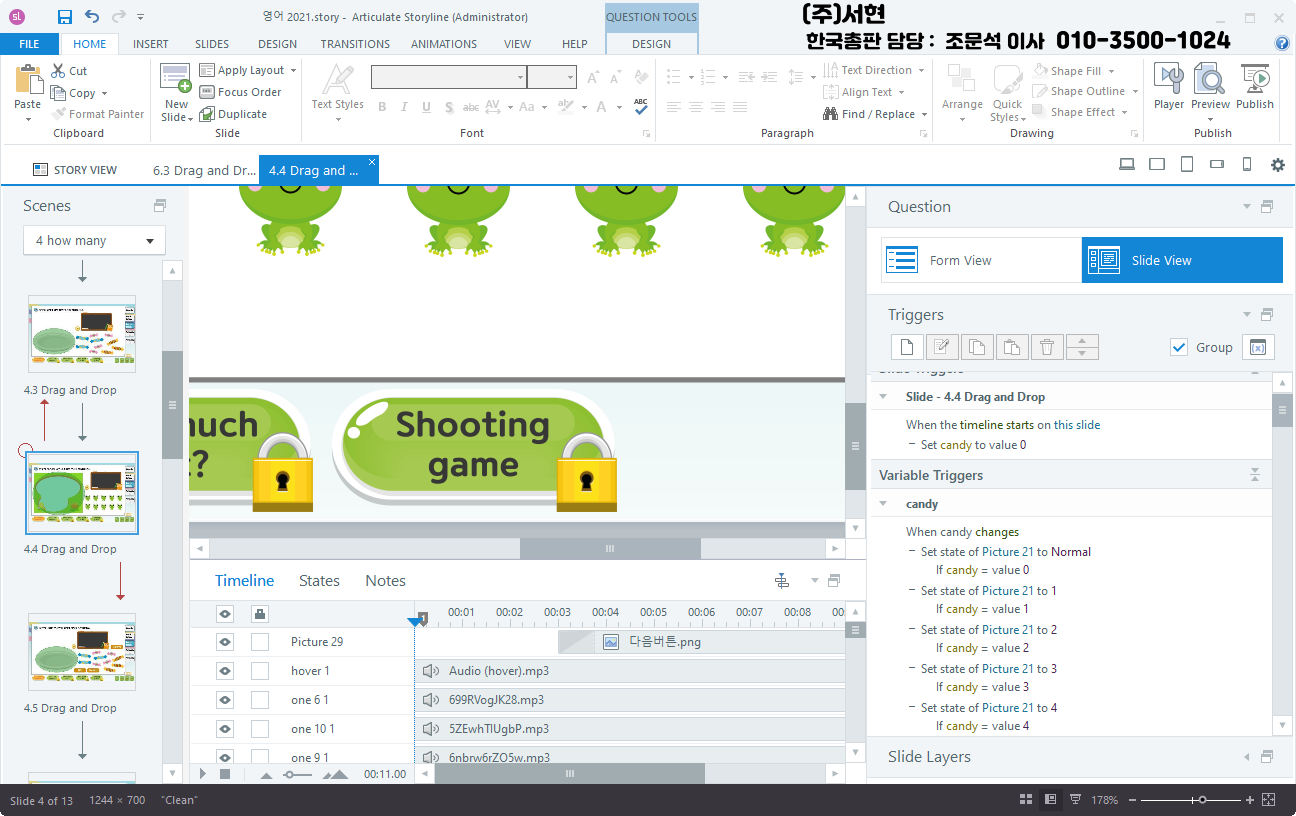
Task: Open the project variables manager icon
Action: click(1258, 347)
